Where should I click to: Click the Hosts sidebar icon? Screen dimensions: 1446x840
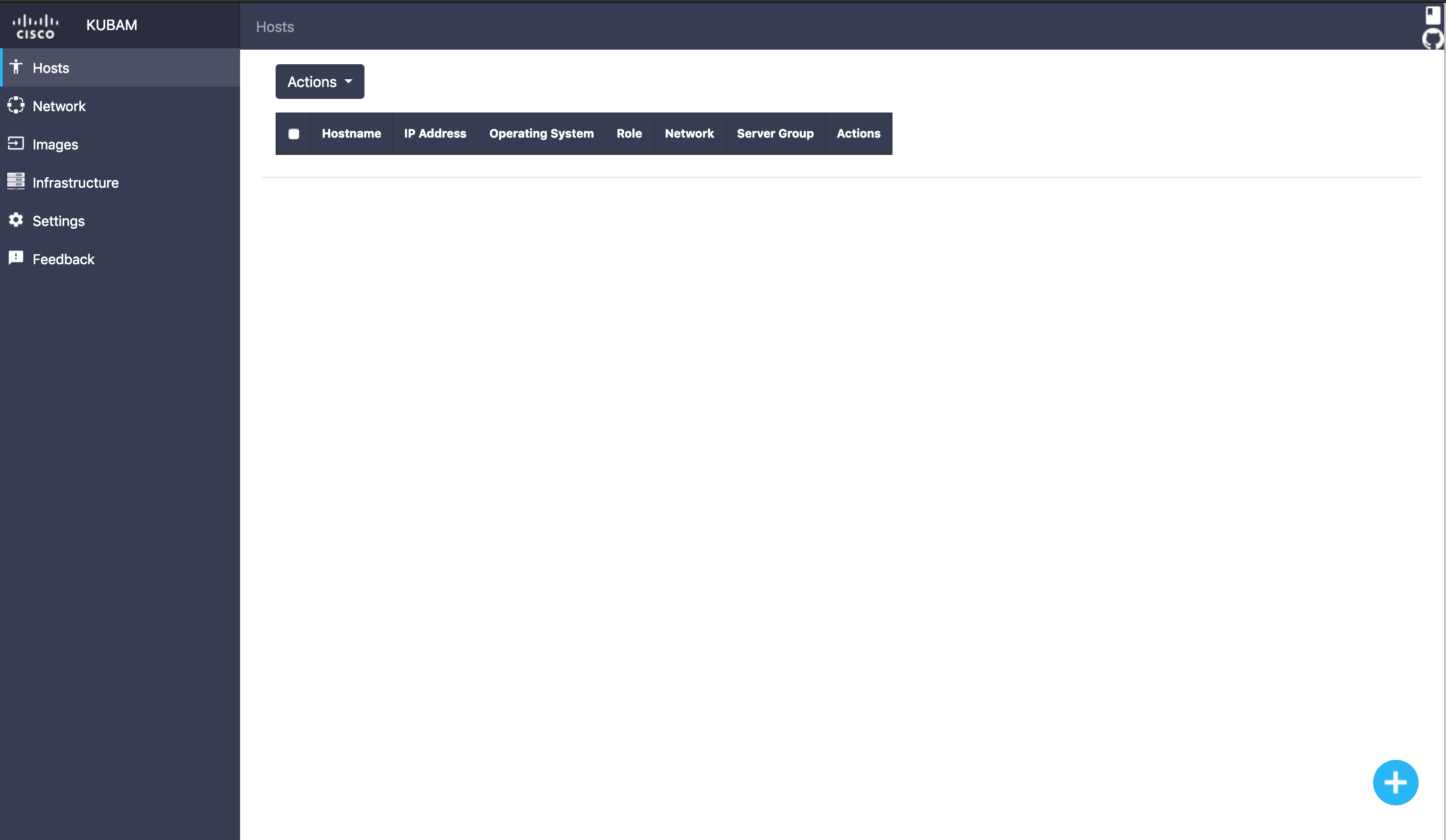pos(16,67)
